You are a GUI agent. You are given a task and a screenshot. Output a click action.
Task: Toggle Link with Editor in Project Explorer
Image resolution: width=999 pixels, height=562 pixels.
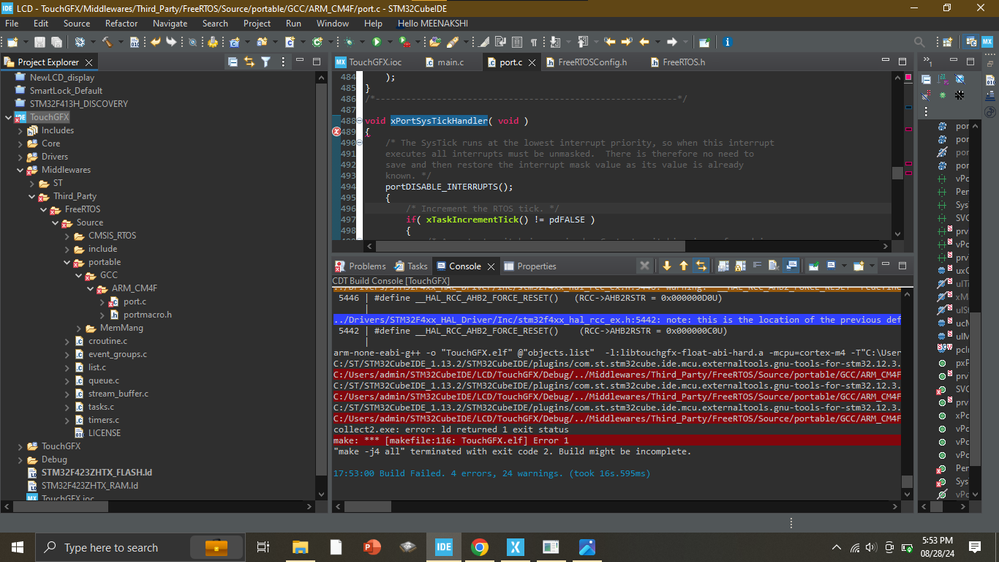click(249, 62)
